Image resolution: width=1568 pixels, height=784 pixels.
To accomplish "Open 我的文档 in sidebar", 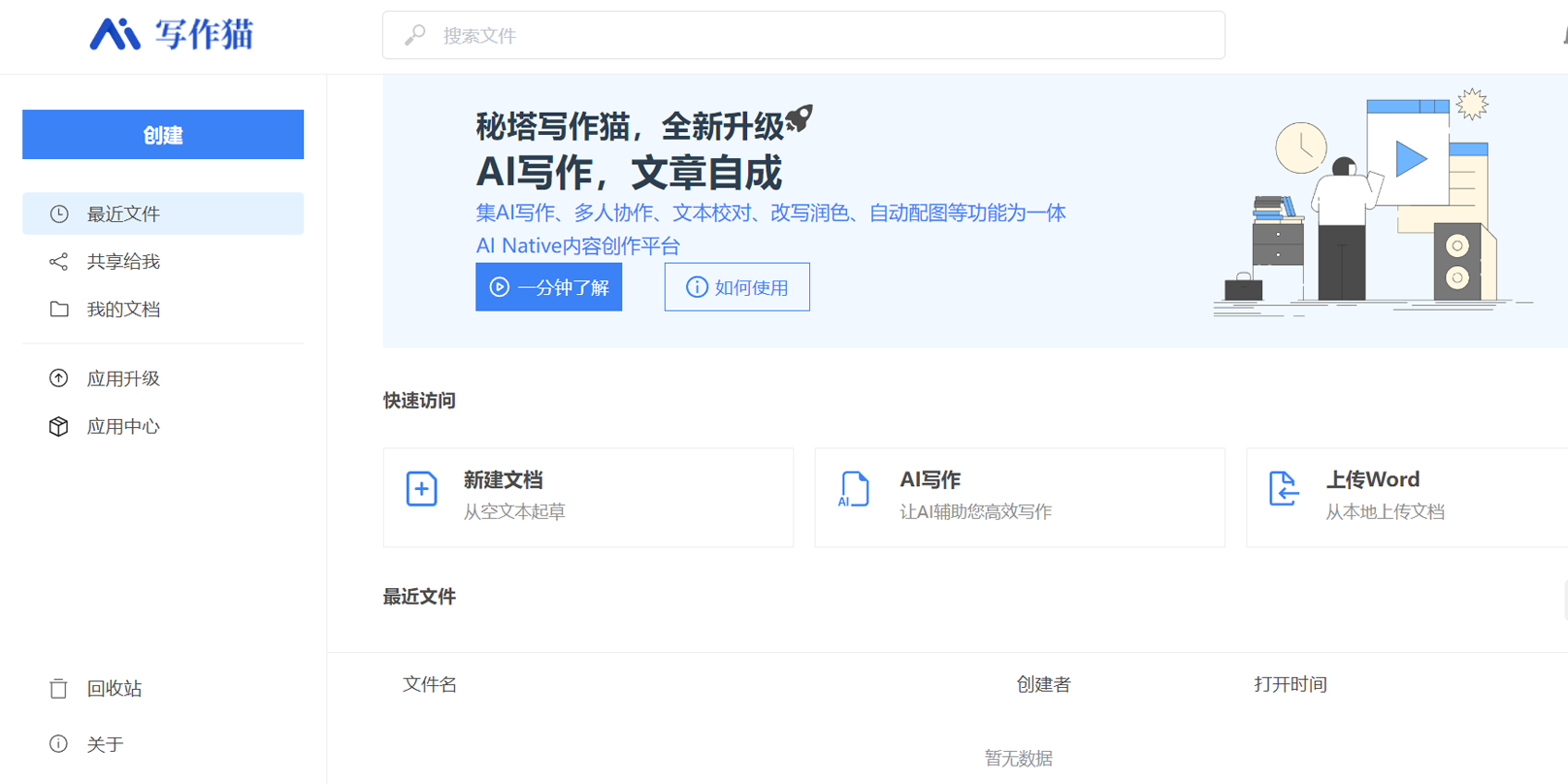I will [x=163, y=310].
